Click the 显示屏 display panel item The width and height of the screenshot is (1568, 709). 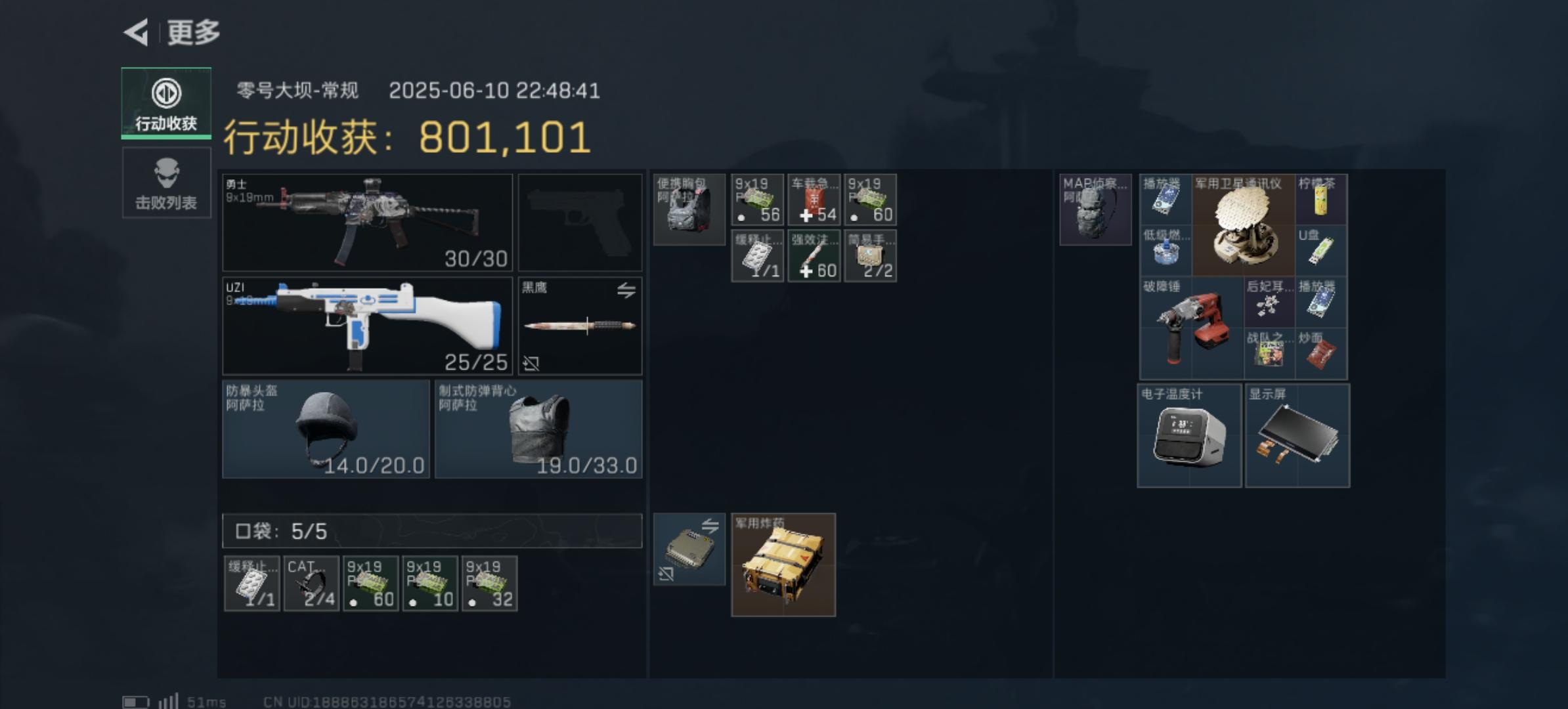click(x=1297, y=436)
